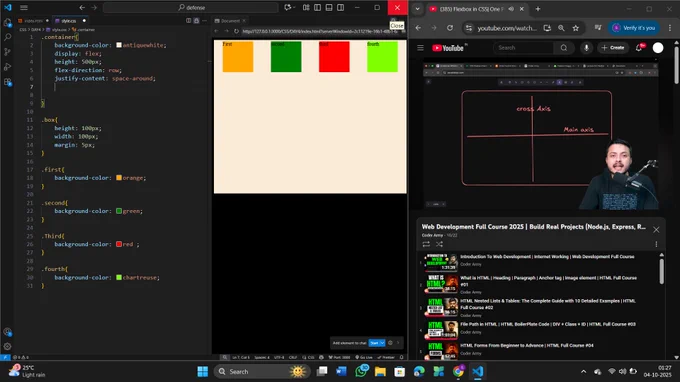Click the Live Preview address bar
Viewport: 680px width, 382px height.
click(x=320, y=31)
